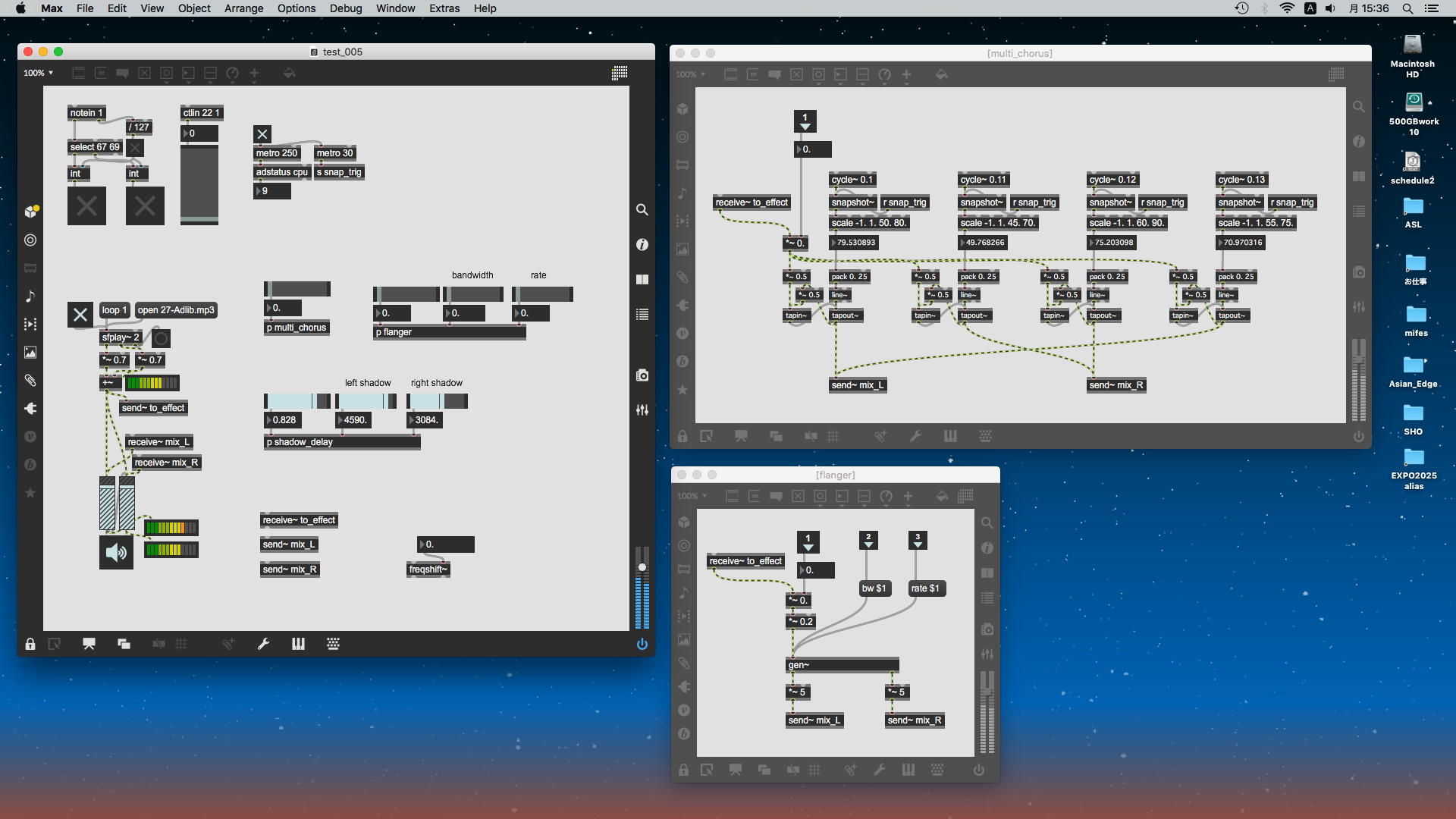Click the loop 1 message box

pos(115,310)
